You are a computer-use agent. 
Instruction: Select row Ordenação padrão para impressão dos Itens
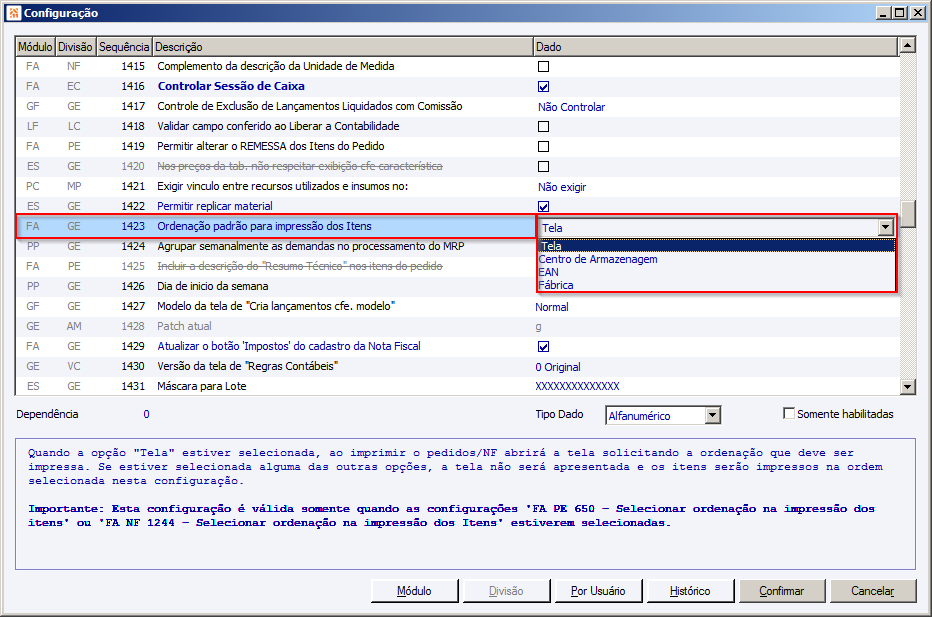pos(276,226)
